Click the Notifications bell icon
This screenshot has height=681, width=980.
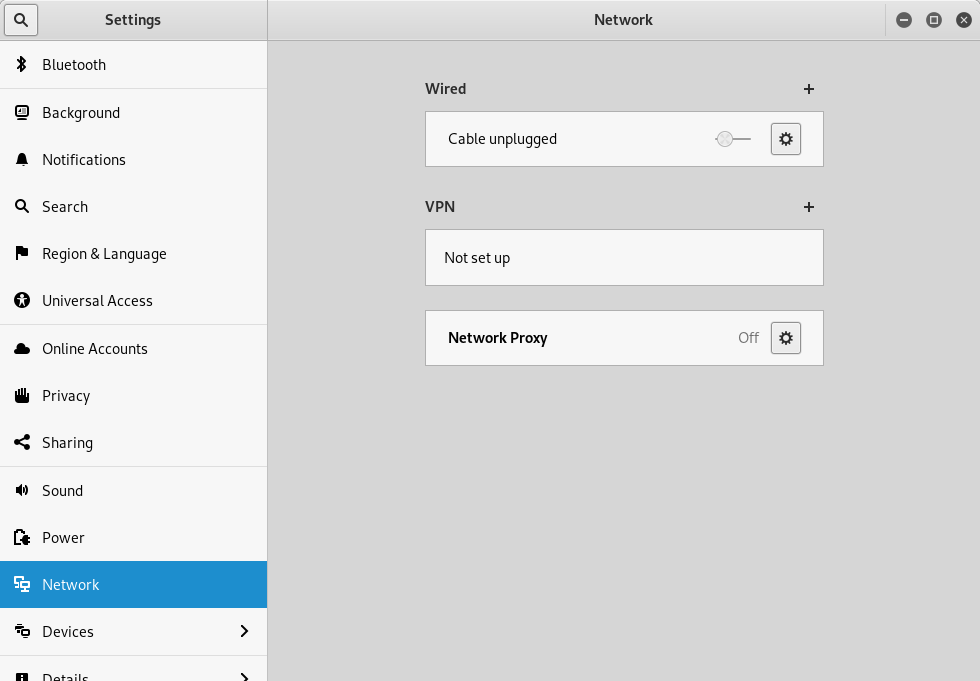tap(22, 160)
